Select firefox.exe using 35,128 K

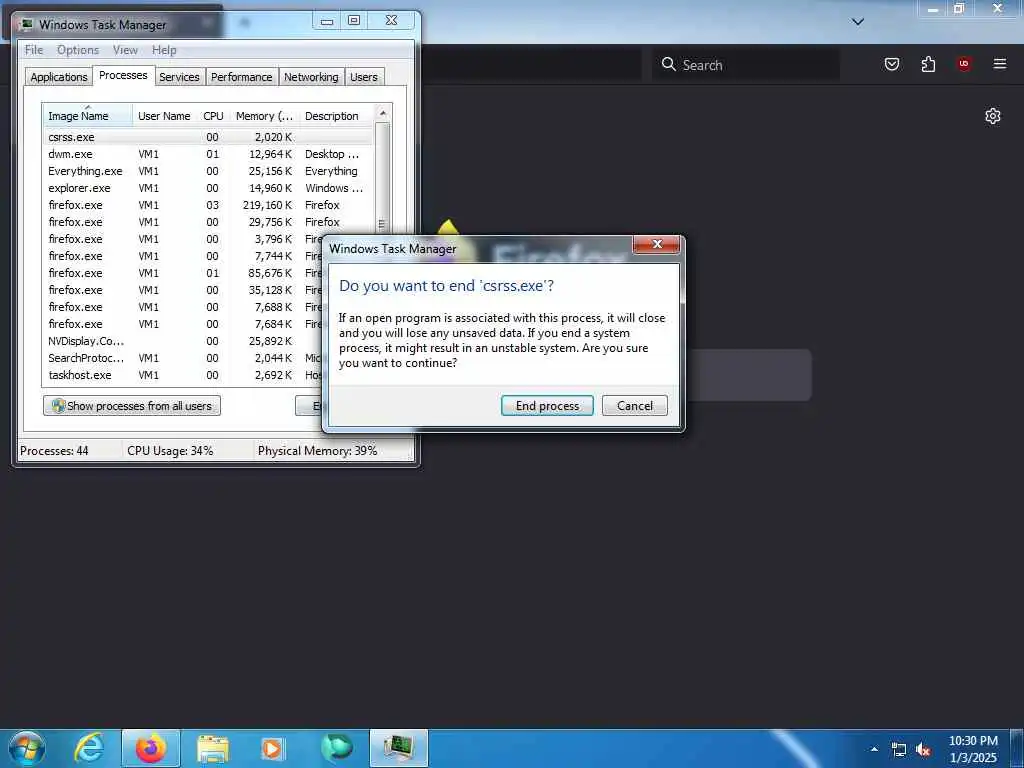(183, 290)
